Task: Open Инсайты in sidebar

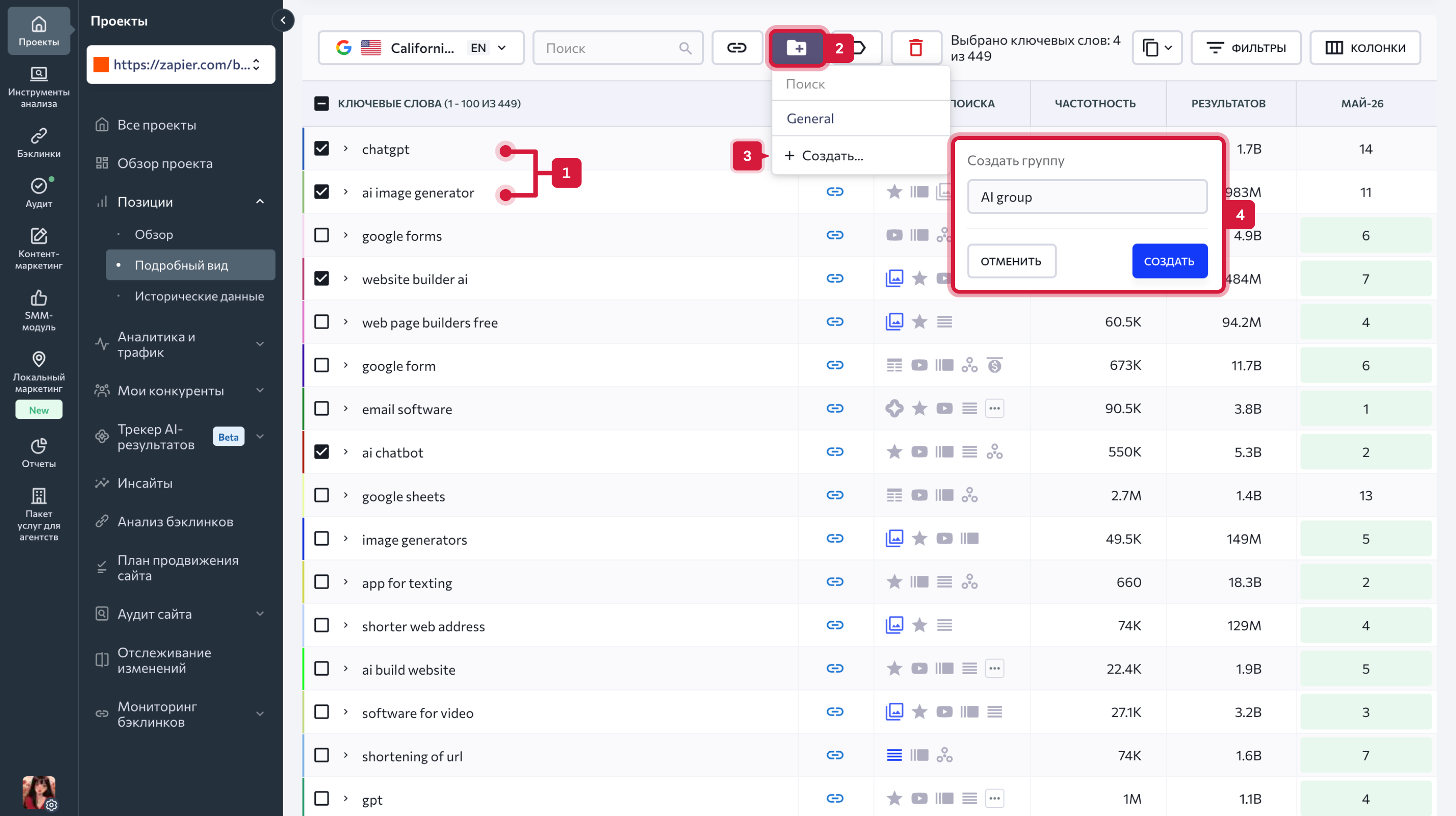Action: (145, 483)
